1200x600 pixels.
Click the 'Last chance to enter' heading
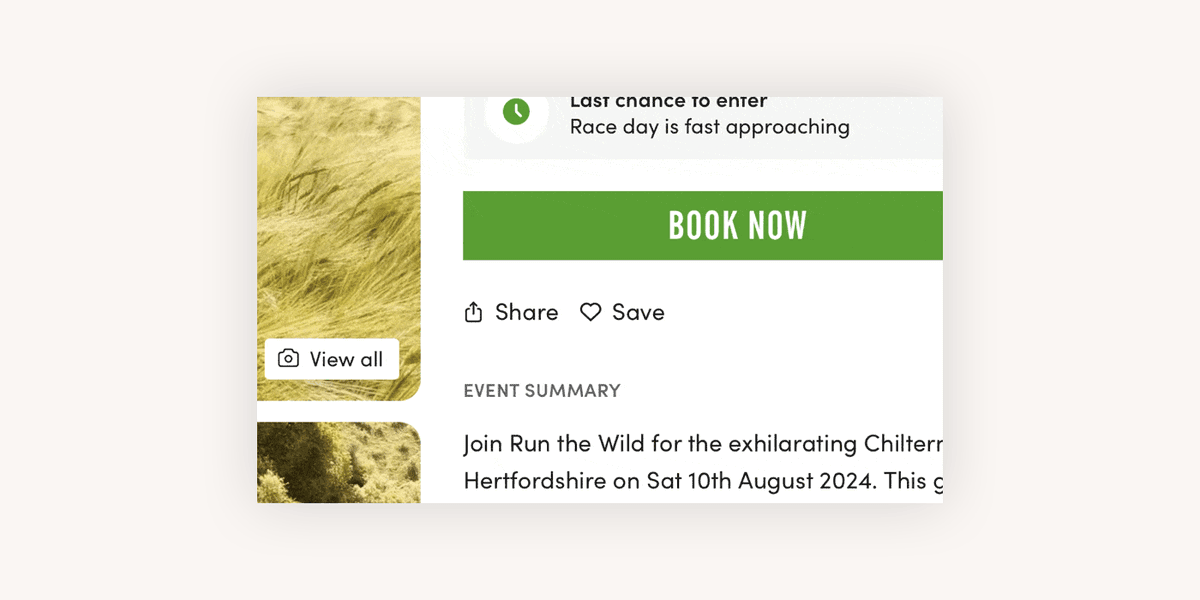668,102
